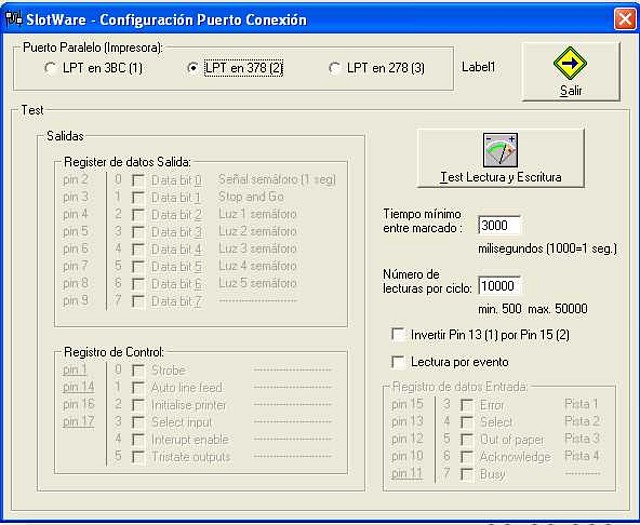640x525 pixels.
Task: Click 'min. 500 max. 50000' text
Action: (533, 309)
